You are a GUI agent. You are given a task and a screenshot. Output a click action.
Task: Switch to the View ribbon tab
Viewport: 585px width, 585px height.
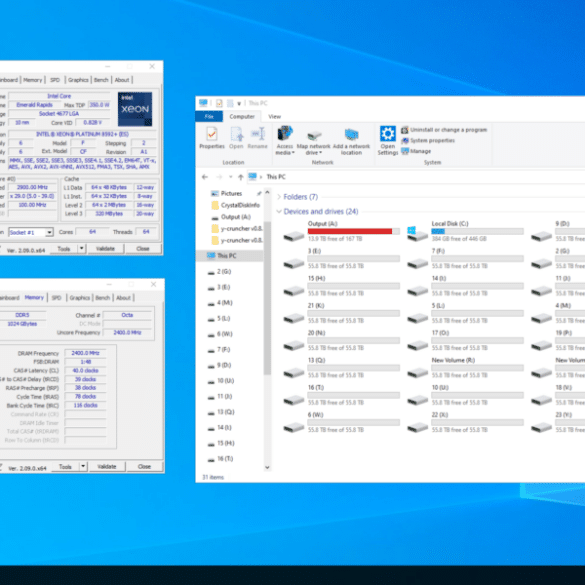pyautogui.click(x=274, y=116)
